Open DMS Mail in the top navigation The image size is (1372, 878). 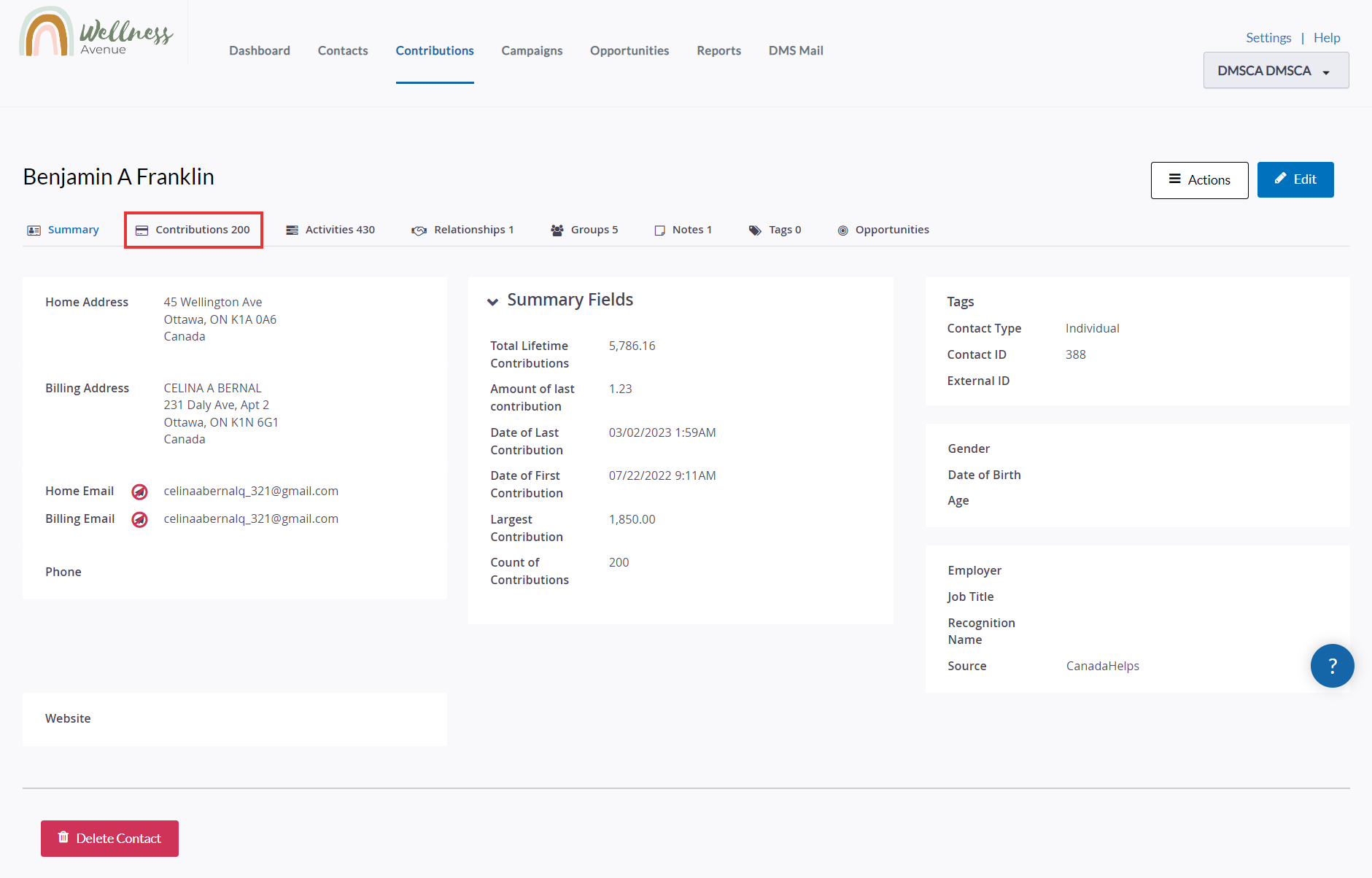coord(796,50)
